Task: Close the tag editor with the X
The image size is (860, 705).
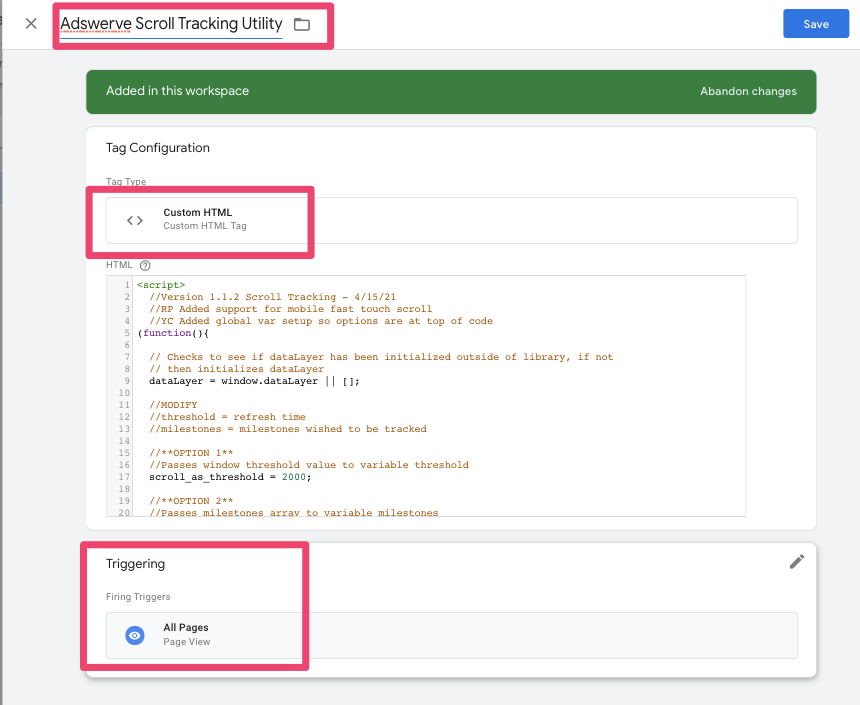Action: (x=31, y=24)
